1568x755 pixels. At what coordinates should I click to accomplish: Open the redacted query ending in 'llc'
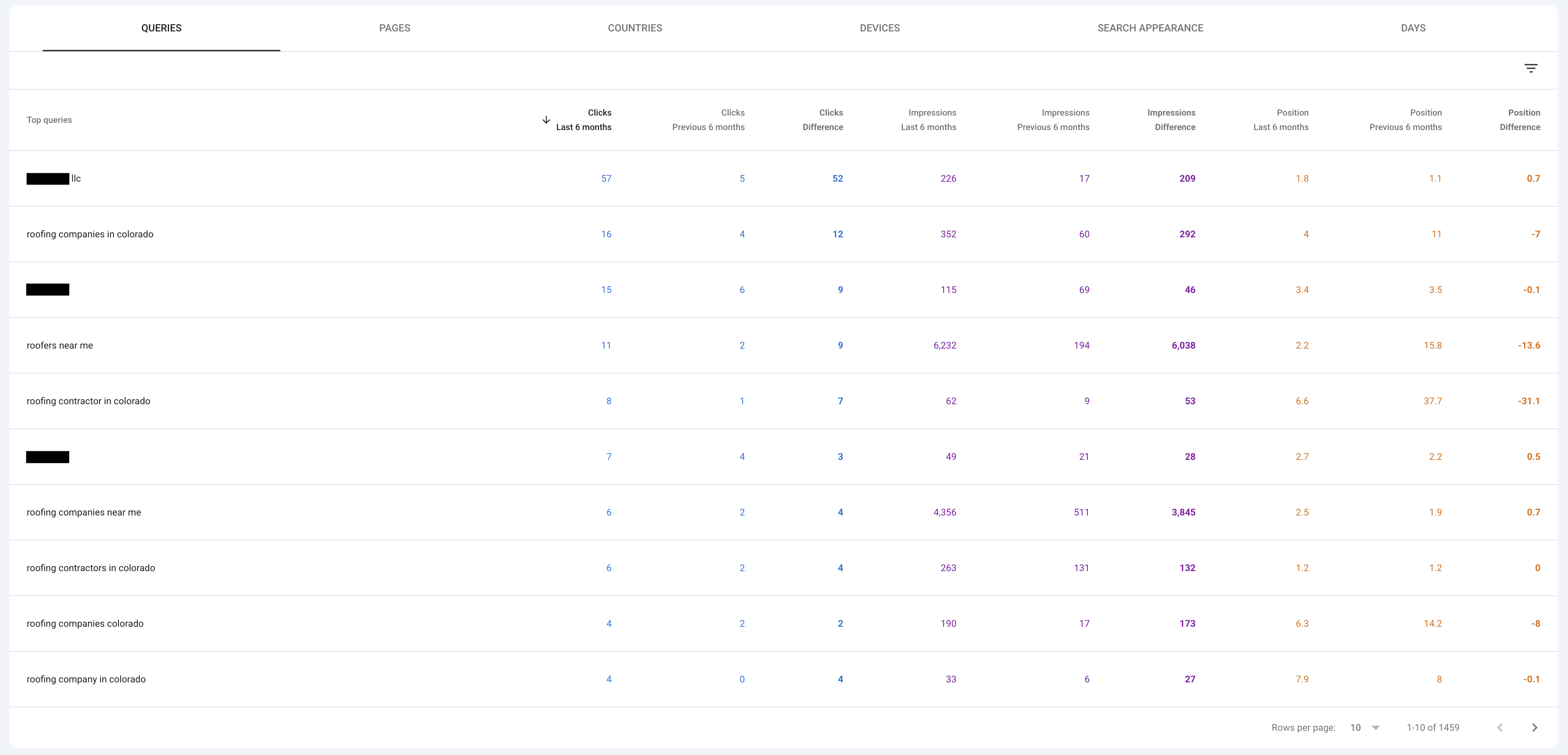click(x=53, y=179)
